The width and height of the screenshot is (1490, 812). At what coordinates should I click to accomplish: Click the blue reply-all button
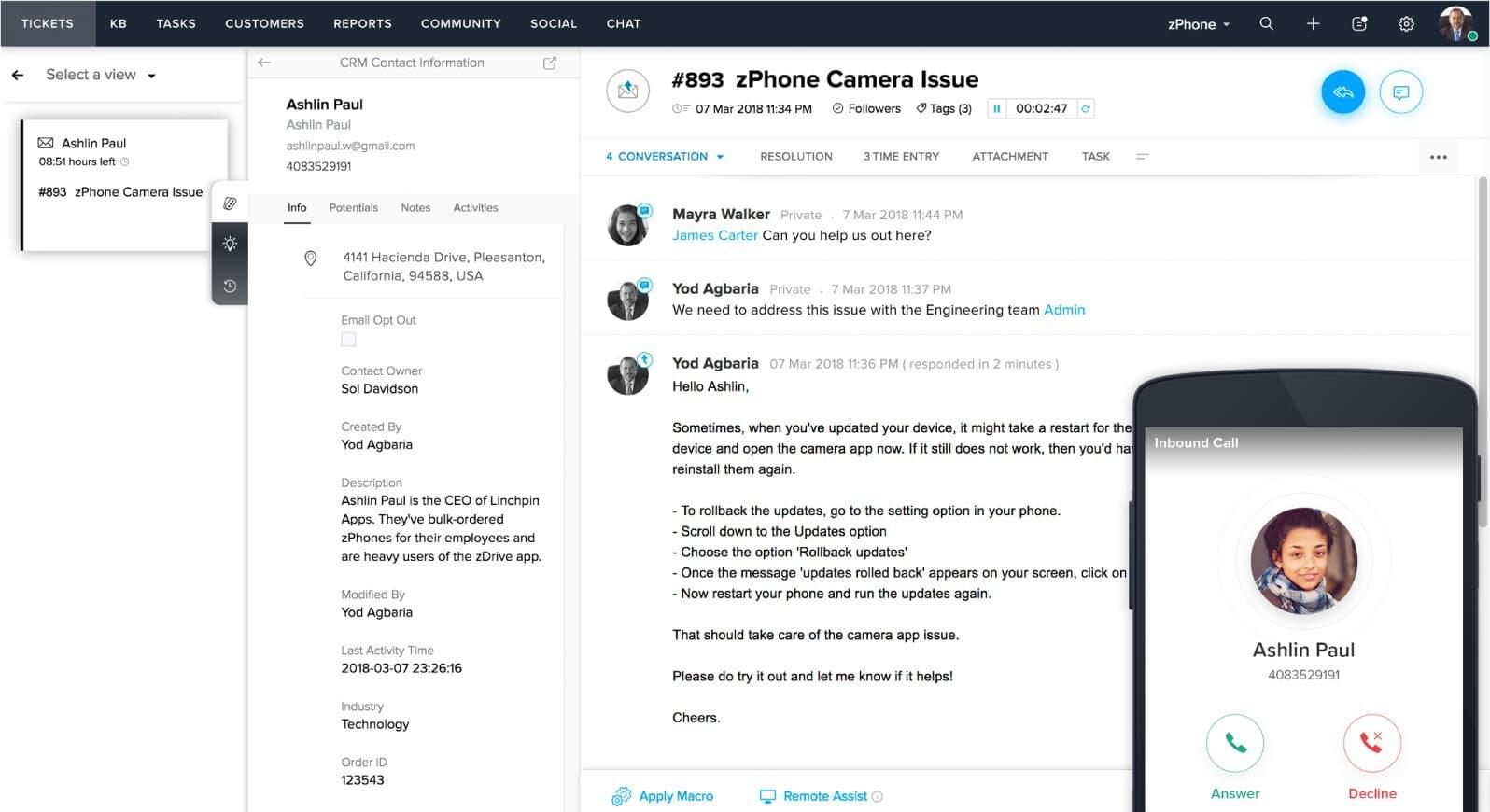1342,92
